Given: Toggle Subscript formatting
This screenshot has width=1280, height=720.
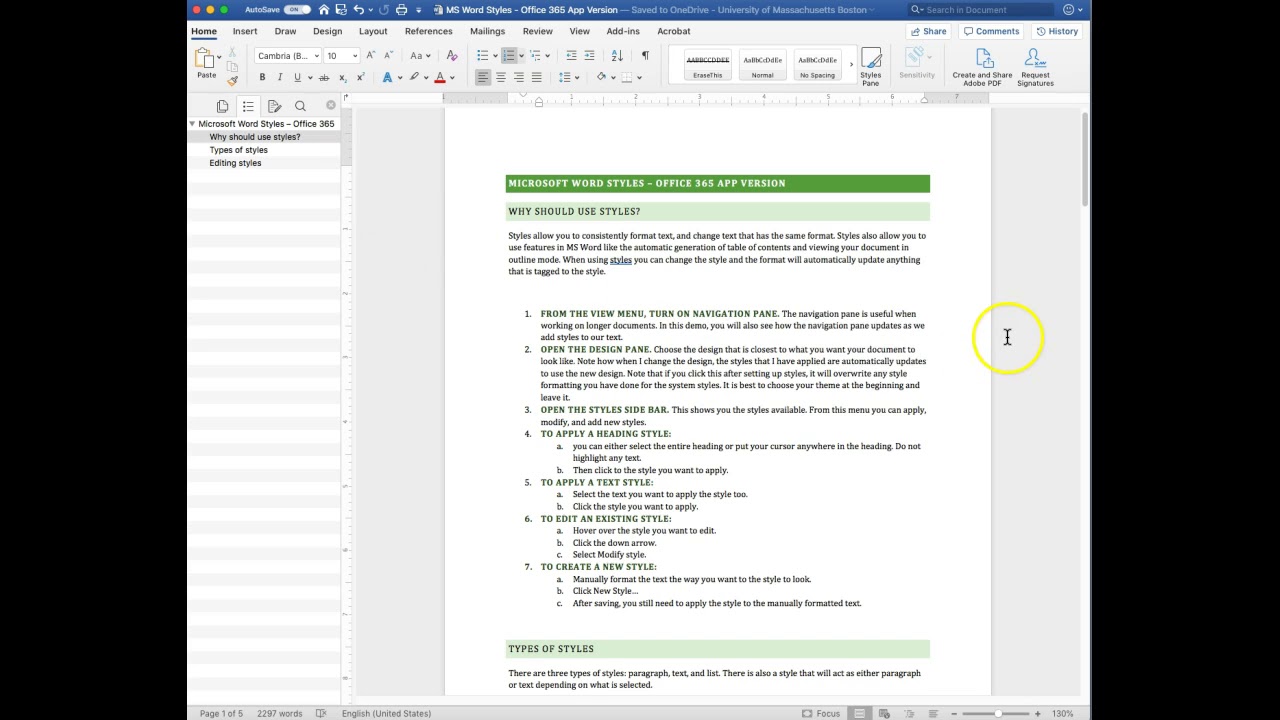Looking at the screenshot, I should [342, 77].
